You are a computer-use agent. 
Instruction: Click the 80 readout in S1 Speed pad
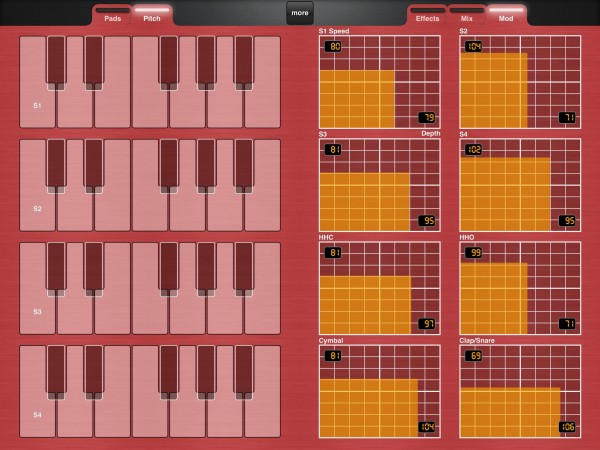coord(333,47)
